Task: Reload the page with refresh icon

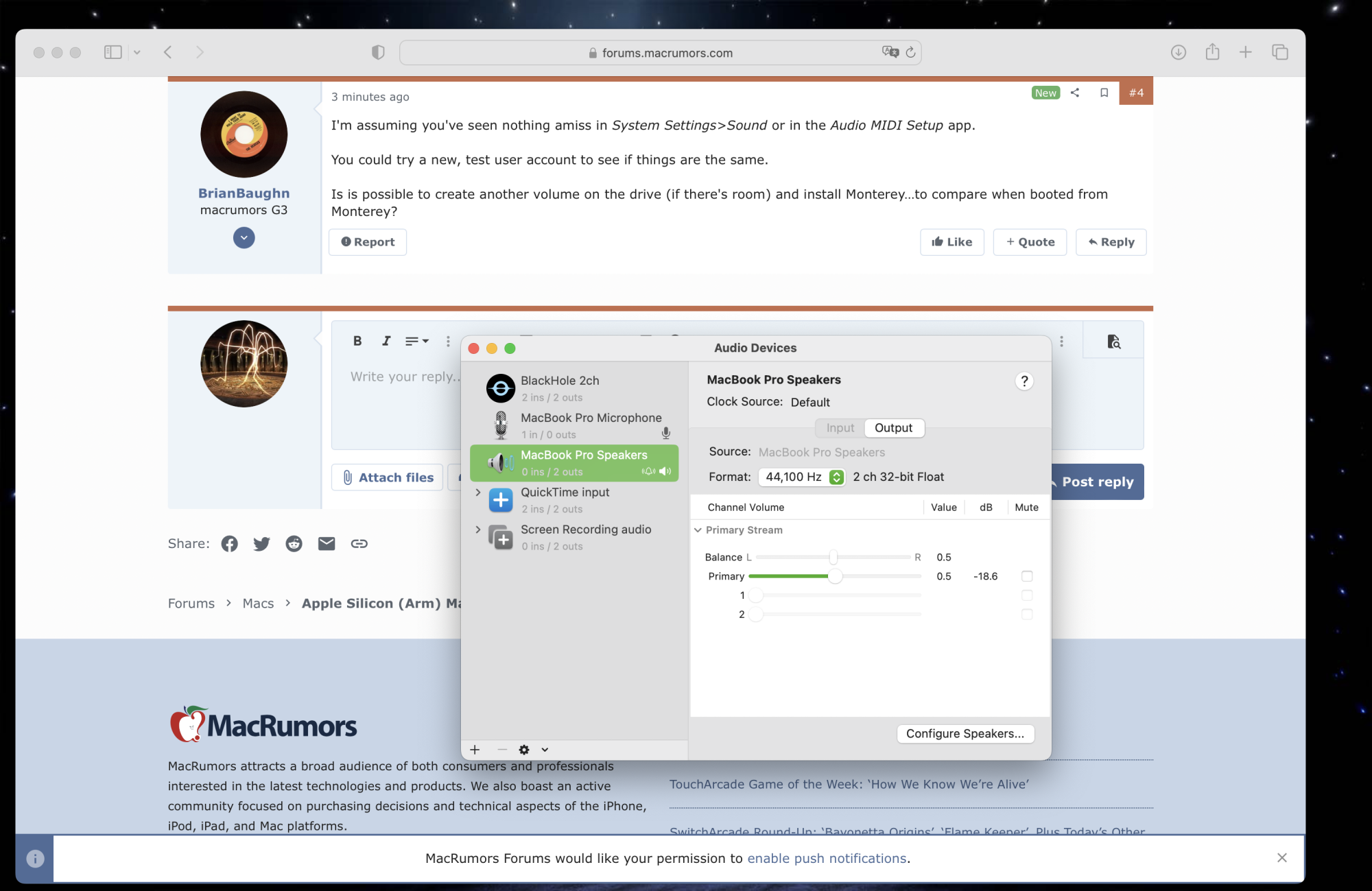Action: [911, 52]
